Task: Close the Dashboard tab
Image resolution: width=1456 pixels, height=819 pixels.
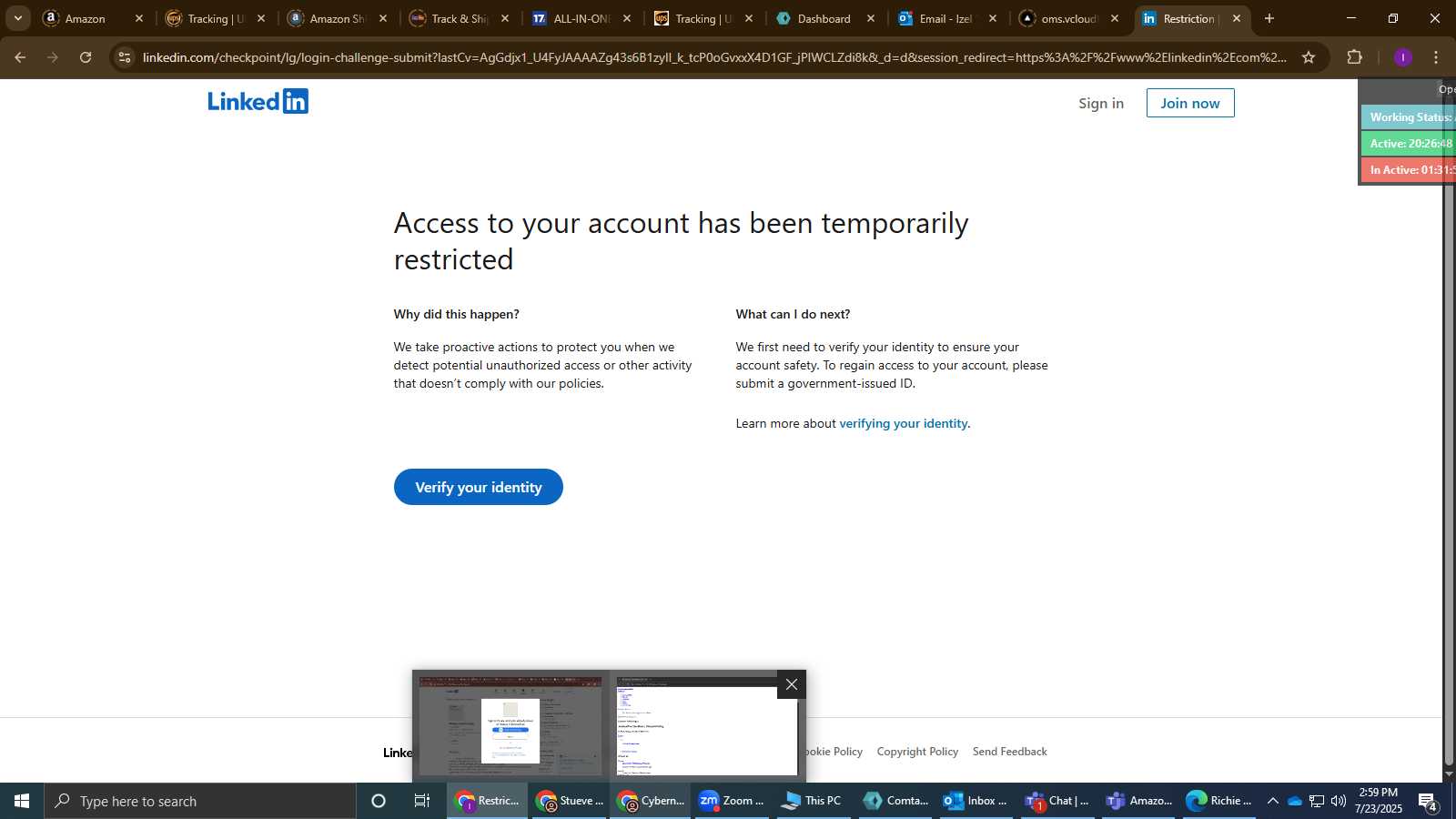Action: tap(871, 18)
